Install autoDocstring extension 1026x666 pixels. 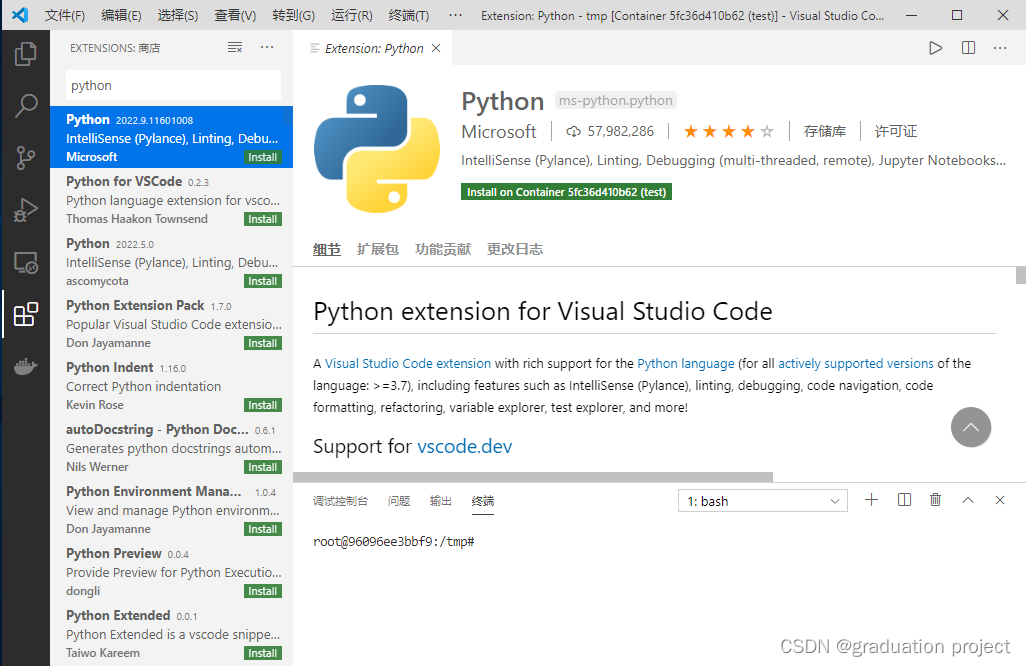pyautogui.click(x=262, y=467)
